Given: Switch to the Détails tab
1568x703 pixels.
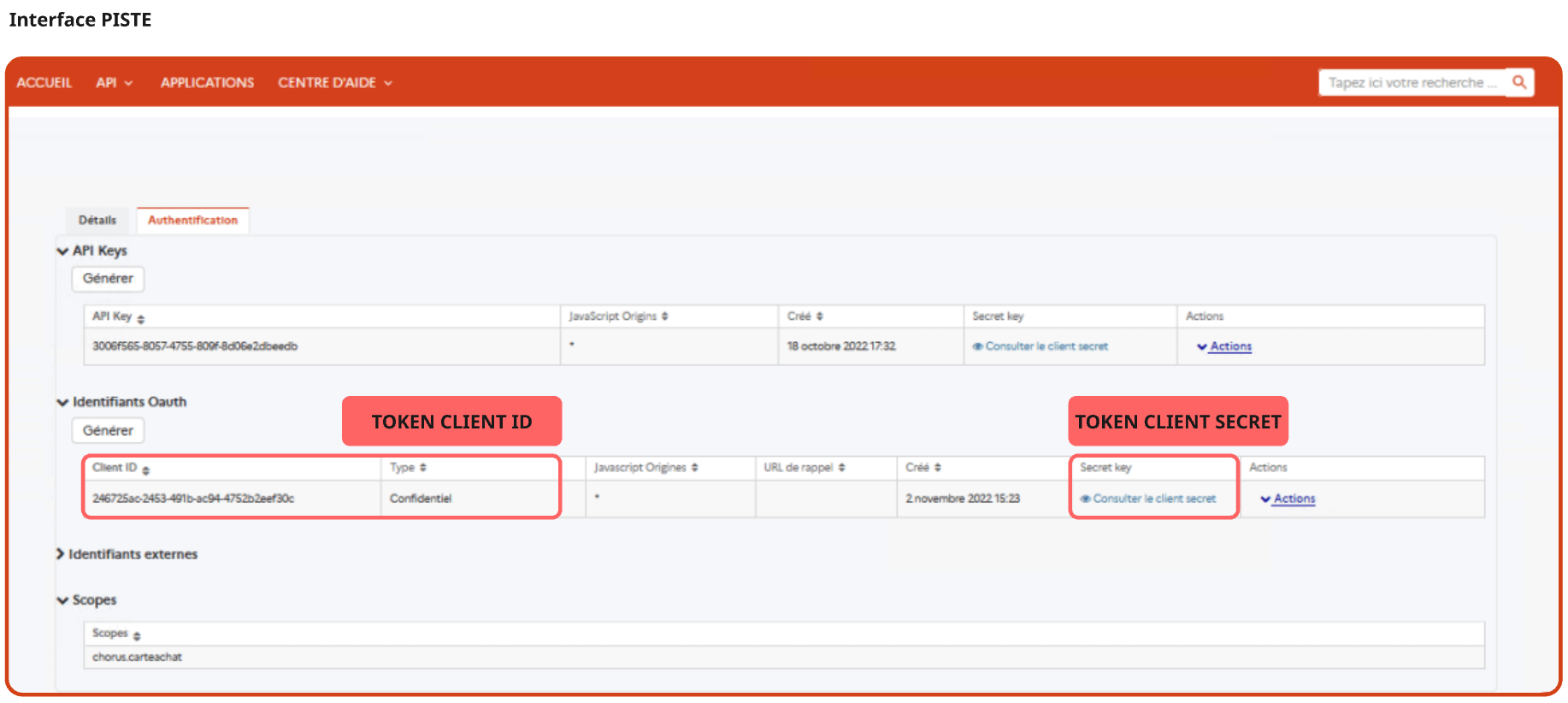Looking at the screenshot, I should [97, 221].
